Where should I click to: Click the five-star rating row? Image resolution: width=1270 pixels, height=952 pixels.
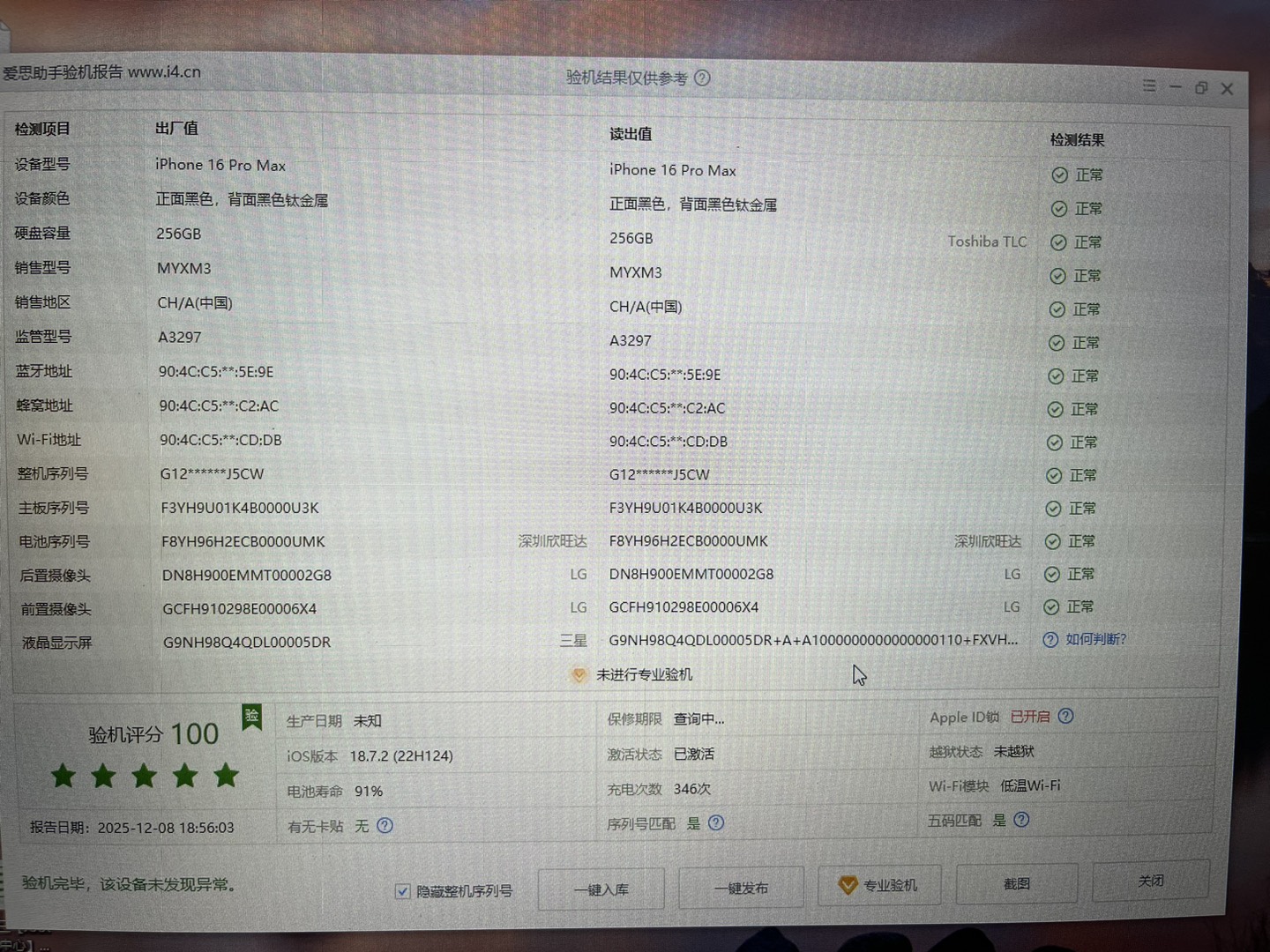(x=145, y=776)
